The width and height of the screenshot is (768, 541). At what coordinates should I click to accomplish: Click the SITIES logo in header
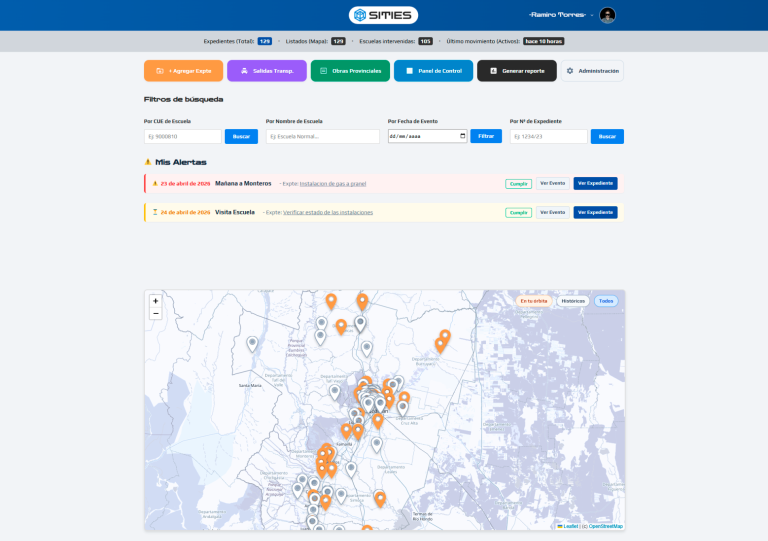(383, 15)
